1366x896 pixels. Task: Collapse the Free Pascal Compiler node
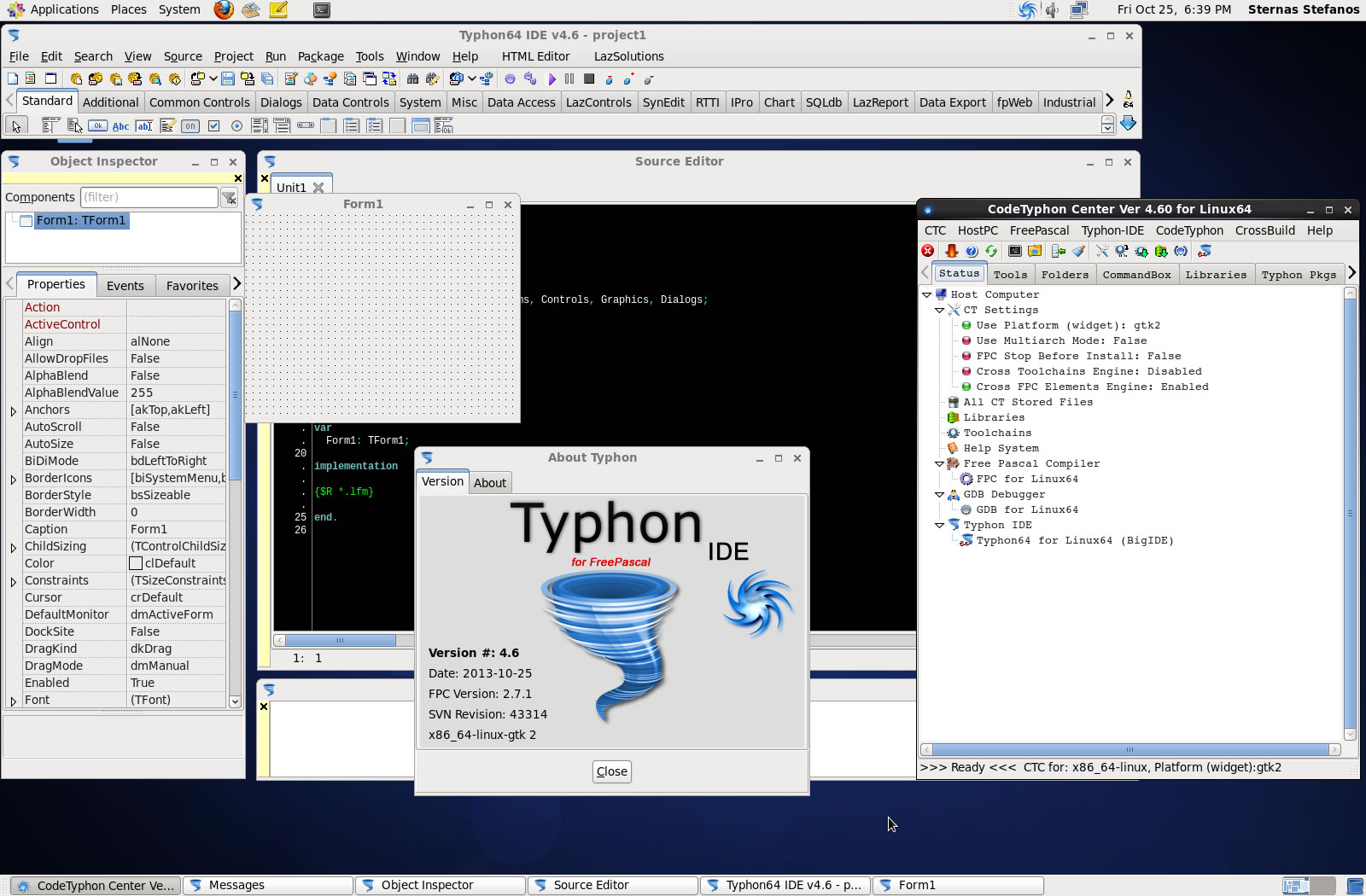pyautogui.click(x=939, y=463)
